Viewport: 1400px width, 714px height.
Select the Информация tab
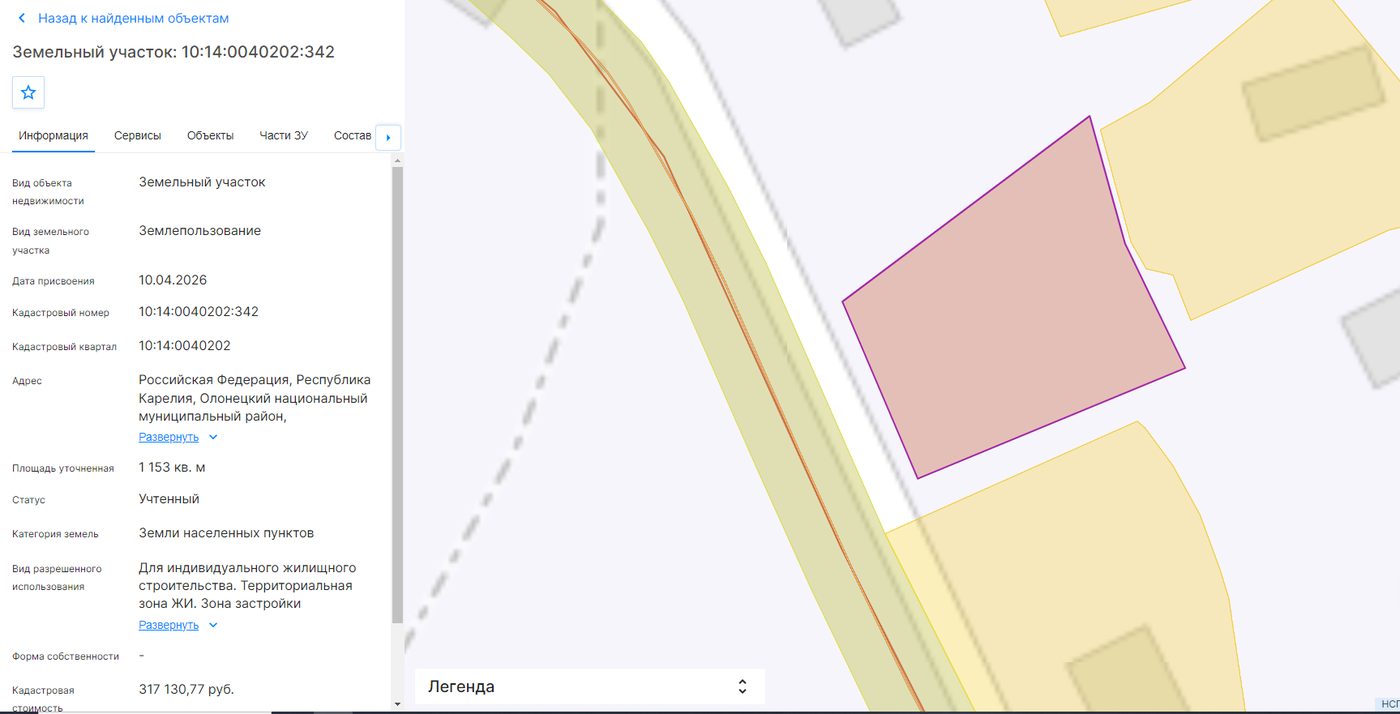click(x=53, y=136)
